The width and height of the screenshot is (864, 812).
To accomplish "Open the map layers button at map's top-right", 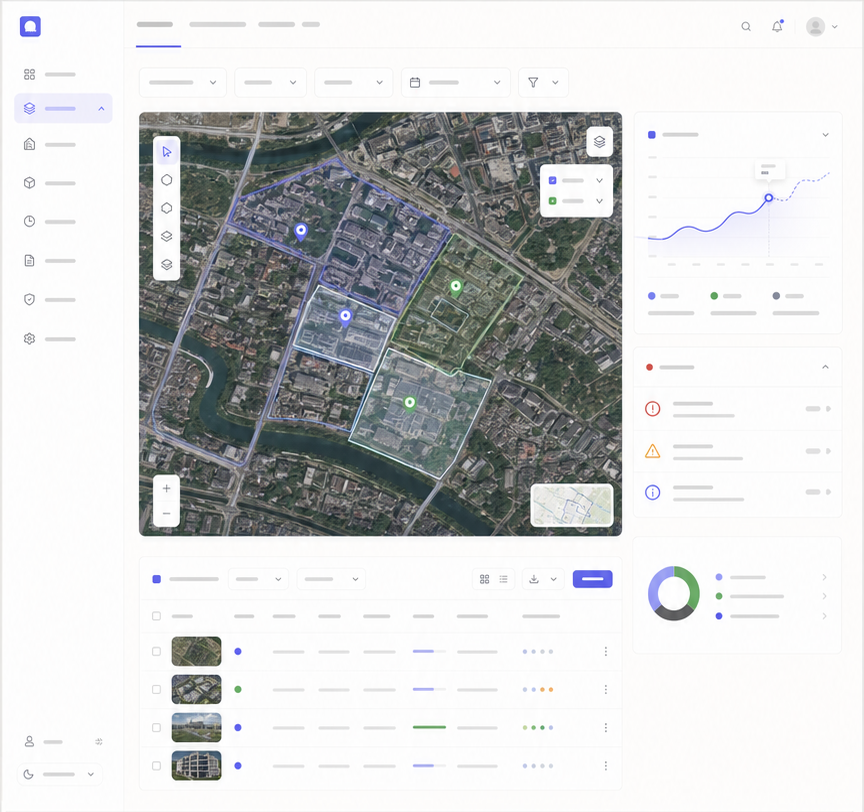I will (600, 142).
